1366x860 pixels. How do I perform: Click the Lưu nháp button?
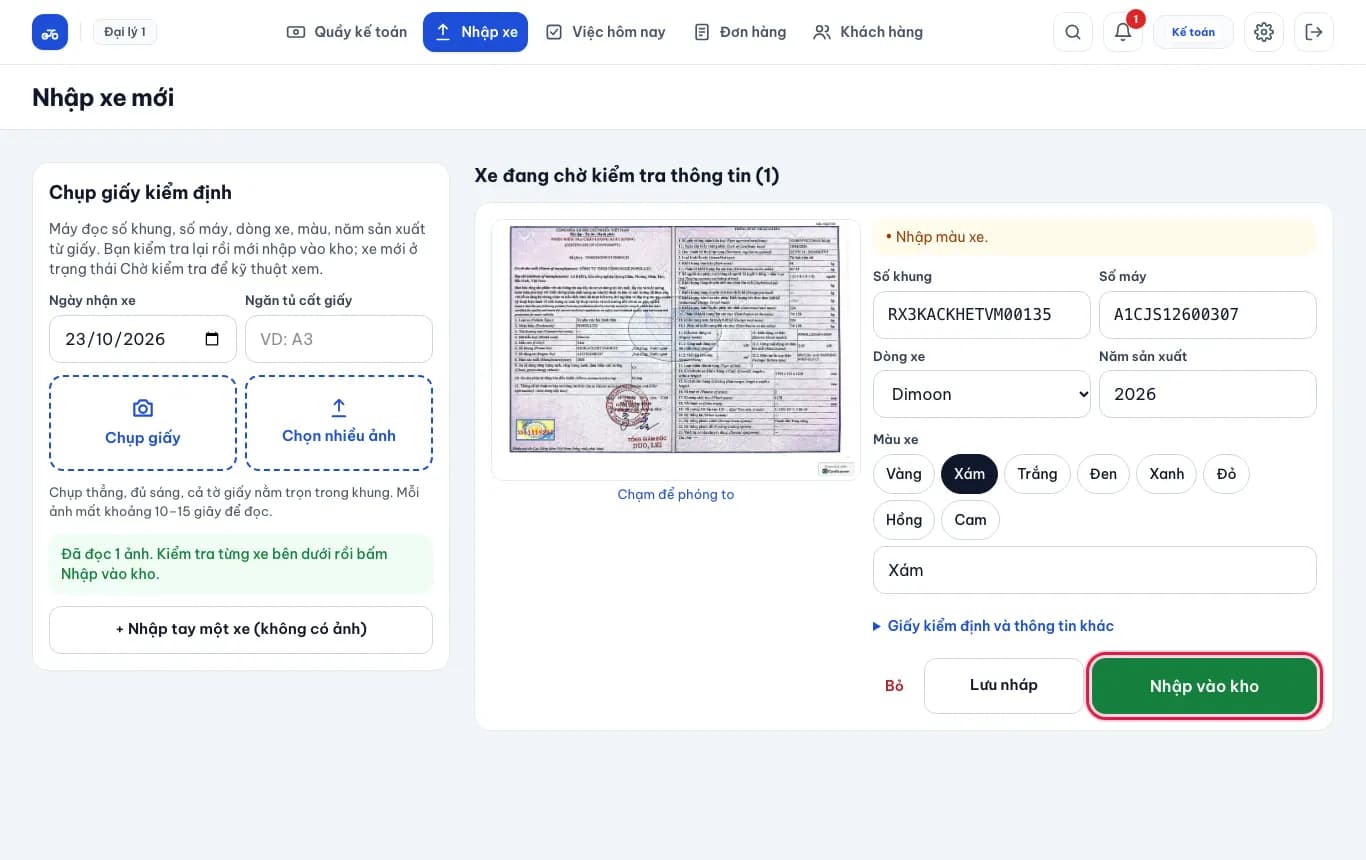pos(1004,685)
